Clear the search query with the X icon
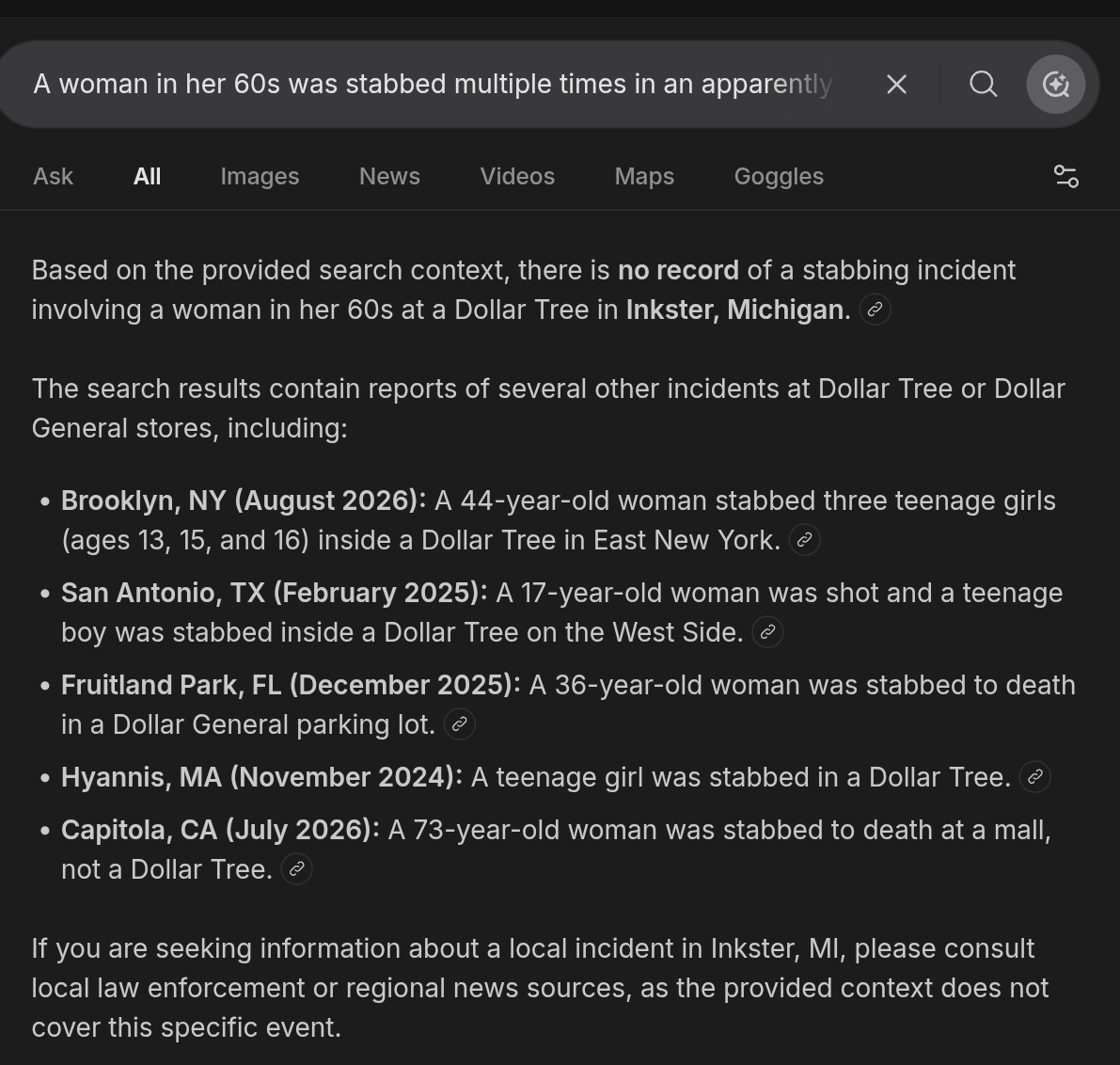Viewport: 1120px width, 1065px height. point(896,85)
